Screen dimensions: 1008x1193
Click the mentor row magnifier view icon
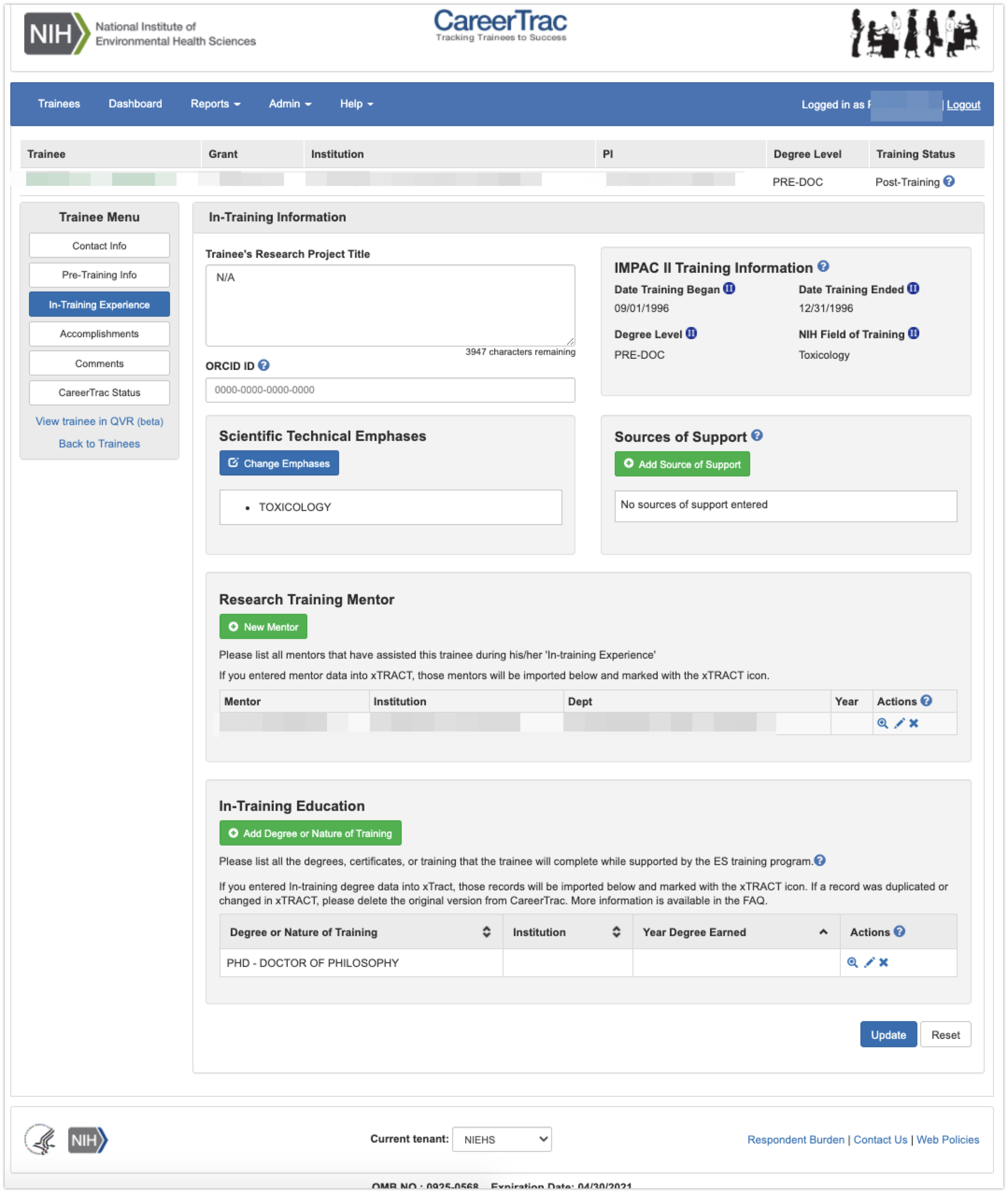pyautogui.click(x=882, y=724)
